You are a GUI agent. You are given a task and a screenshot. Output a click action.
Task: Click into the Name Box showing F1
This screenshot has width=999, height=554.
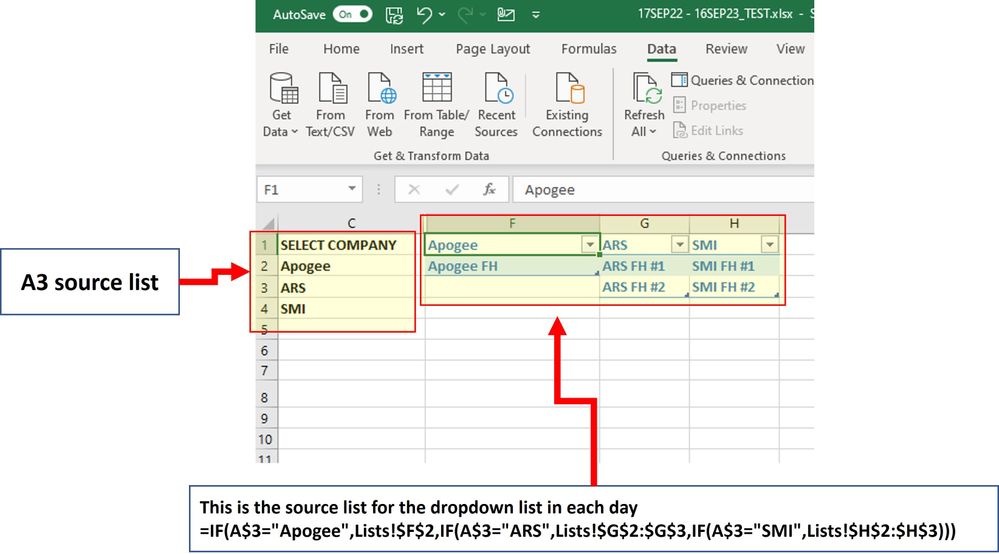[303, 189]
